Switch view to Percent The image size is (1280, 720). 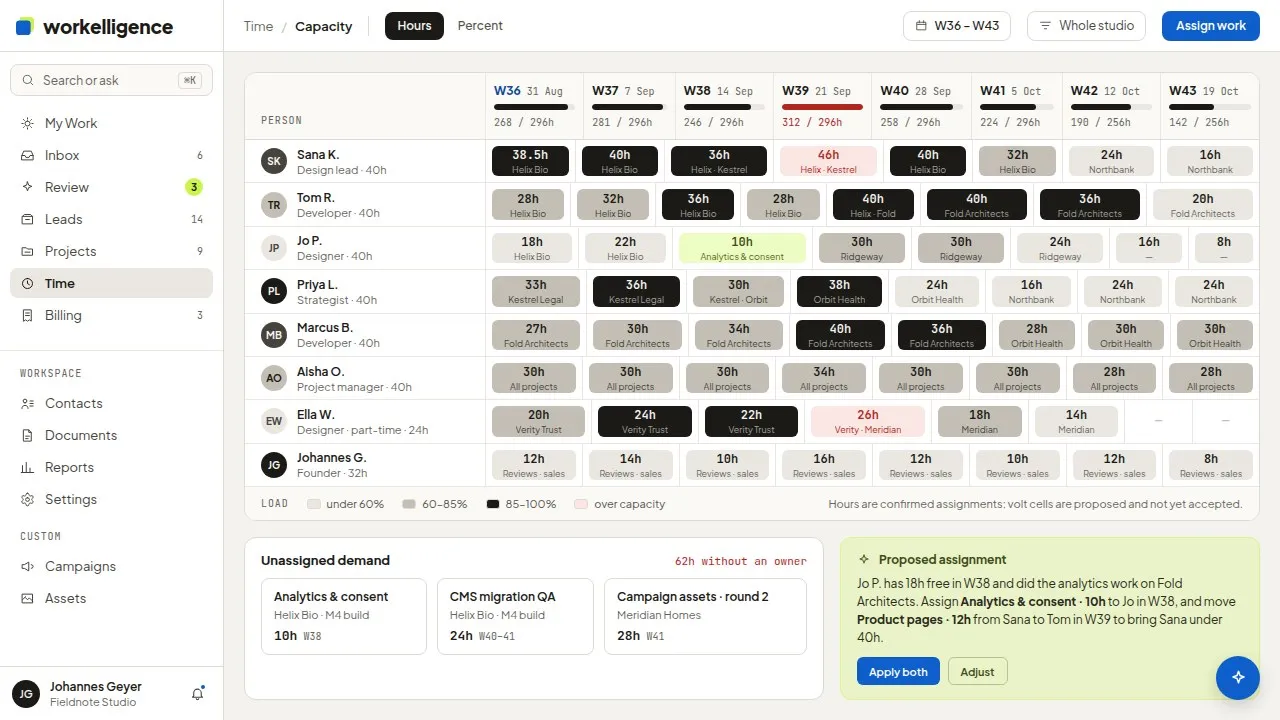click(480, 26)
